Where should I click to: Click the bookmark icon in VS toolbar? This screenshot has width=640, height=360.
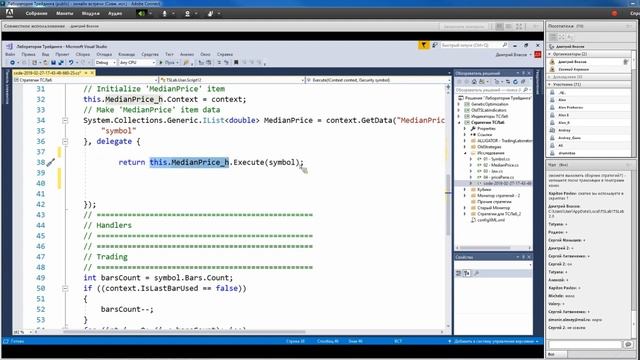pyautogui.click(x=236, y=62)
